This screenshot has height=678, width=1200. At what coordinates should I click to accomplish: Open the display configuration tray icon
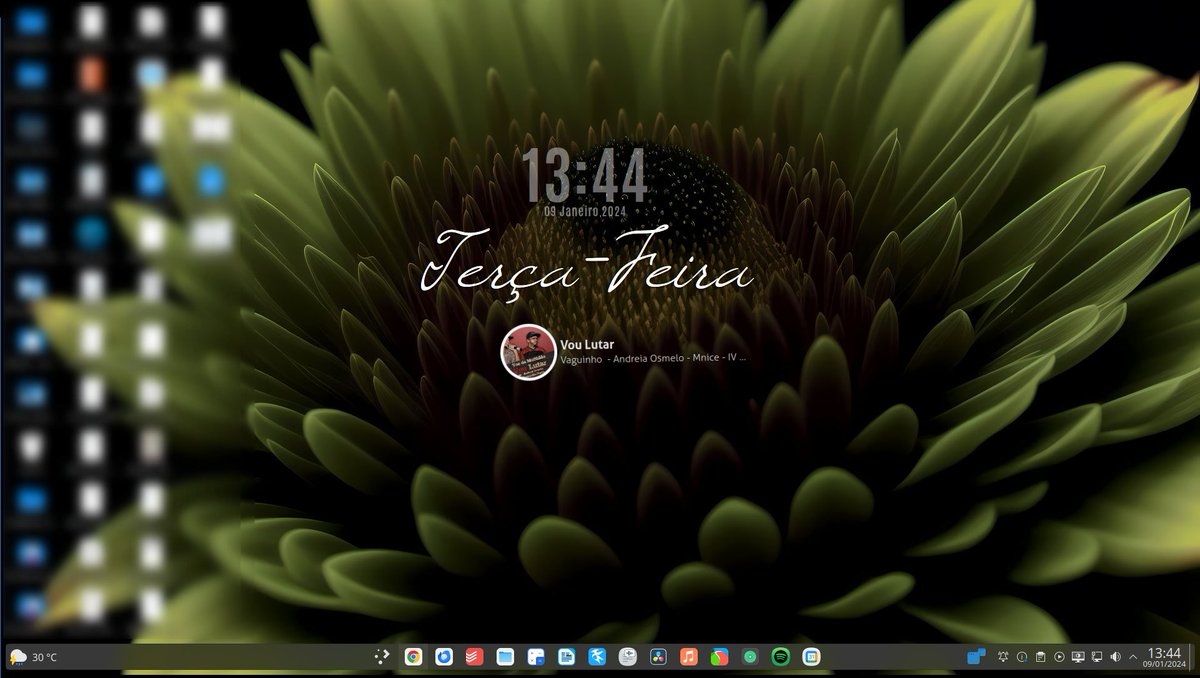(x=1078, y=657)
